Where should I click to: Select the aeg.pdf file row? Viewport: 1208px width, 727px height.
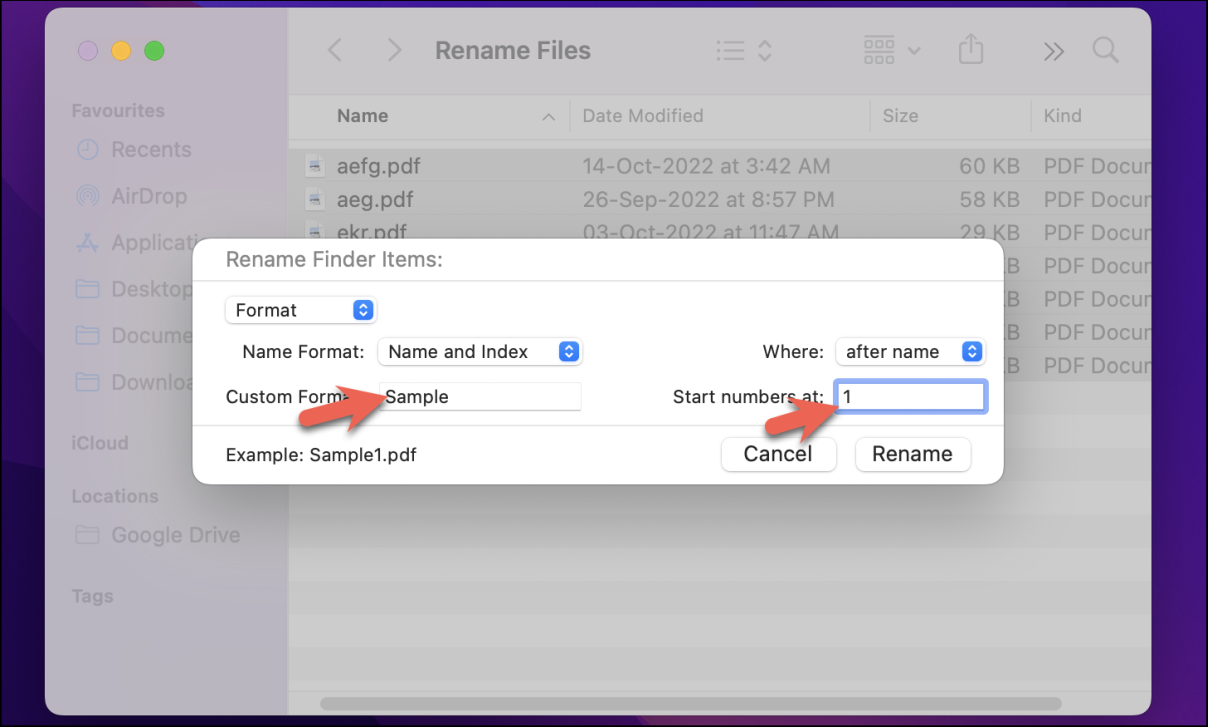coord(720,199)
